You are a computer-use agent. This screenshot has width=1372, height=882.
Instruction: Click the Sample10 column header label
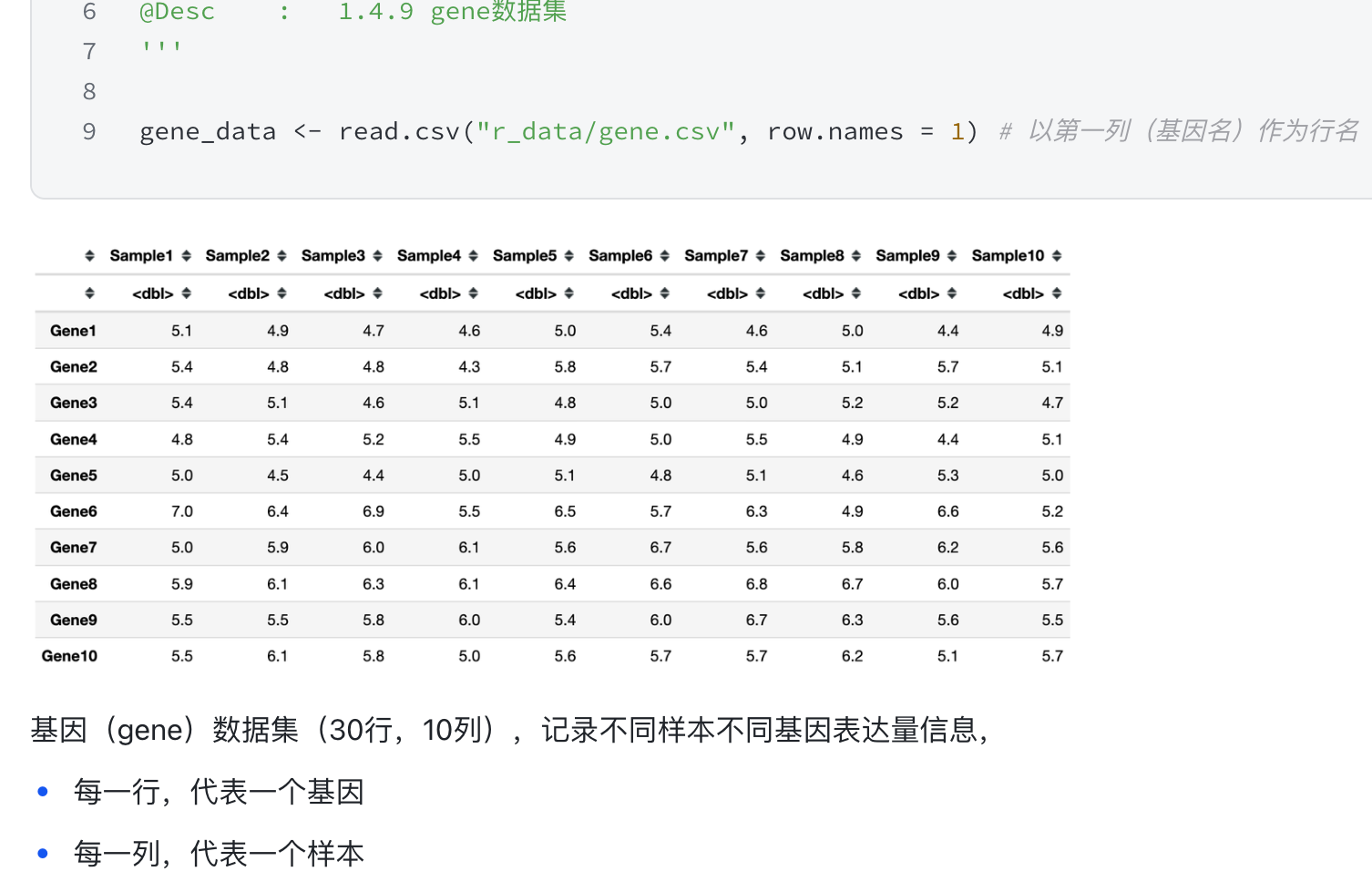click(1008, 256)
